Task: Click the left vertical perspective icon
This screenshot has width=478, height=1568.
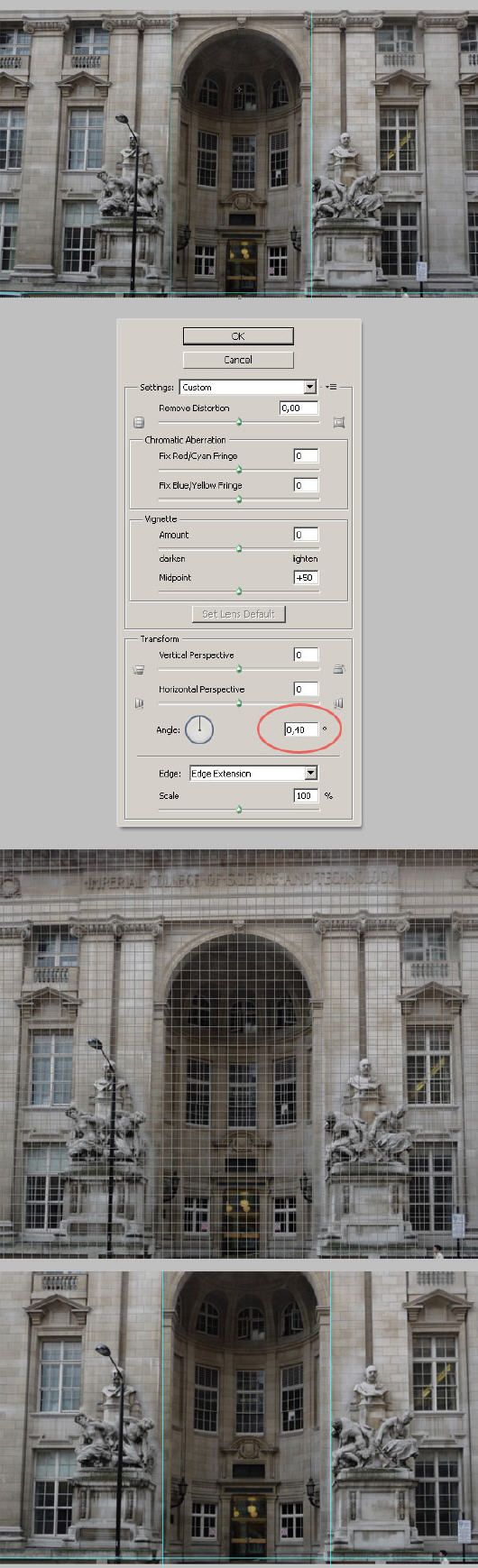Action: point(139,669)
